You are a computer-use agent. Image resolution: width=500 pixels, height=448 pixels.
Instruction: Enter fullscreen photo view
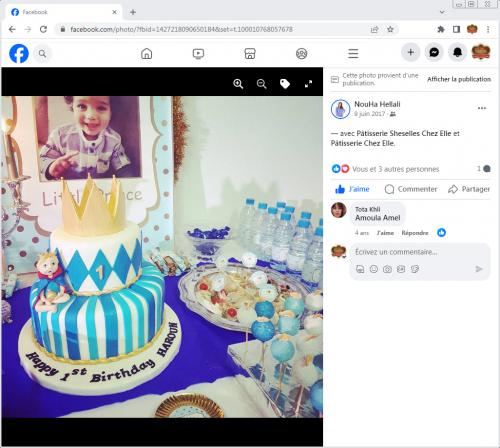(x=308, y=84)
